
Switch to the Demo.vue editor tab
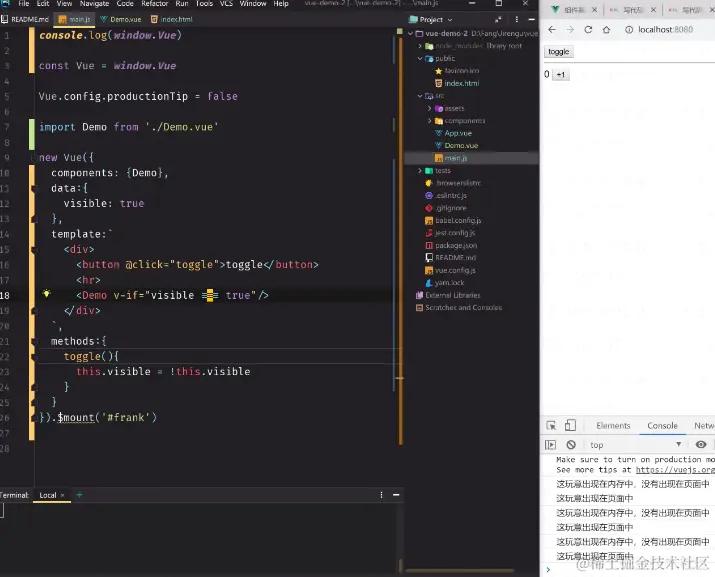[x=121, y=20]
